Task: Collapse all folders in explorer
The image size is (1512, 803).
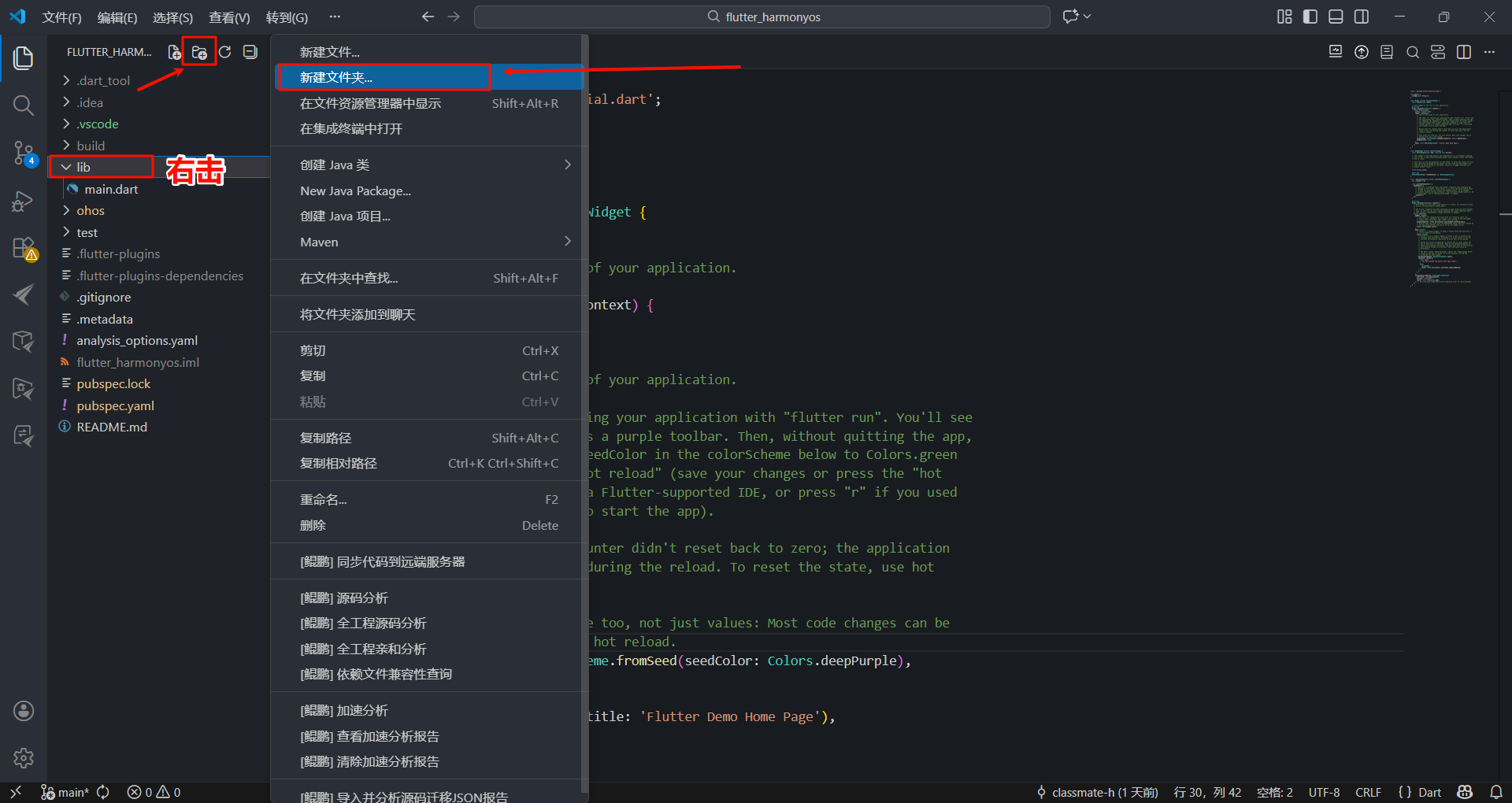Action: click(x=250, y=52)
